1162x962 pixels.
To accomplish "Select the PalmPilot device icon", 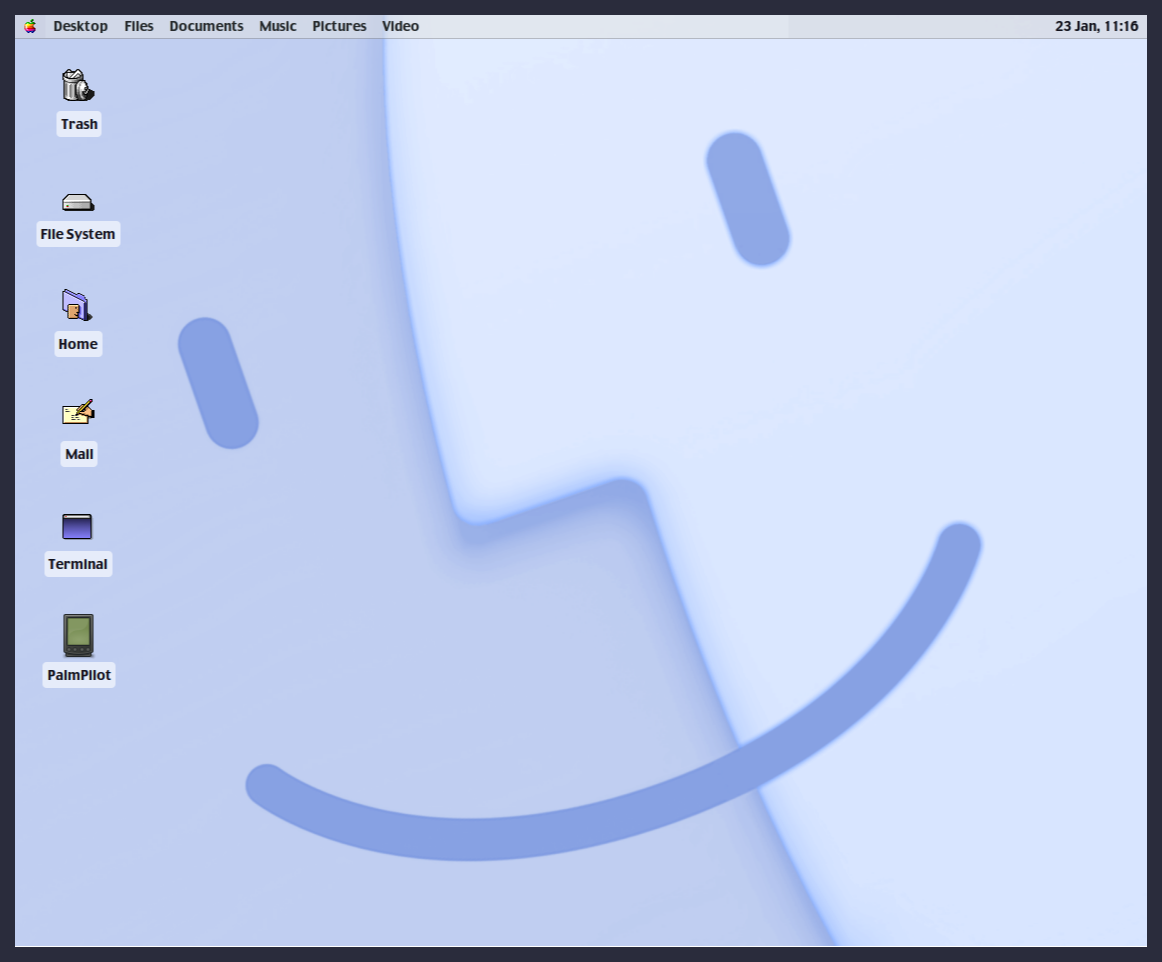I will coord(78,635).
